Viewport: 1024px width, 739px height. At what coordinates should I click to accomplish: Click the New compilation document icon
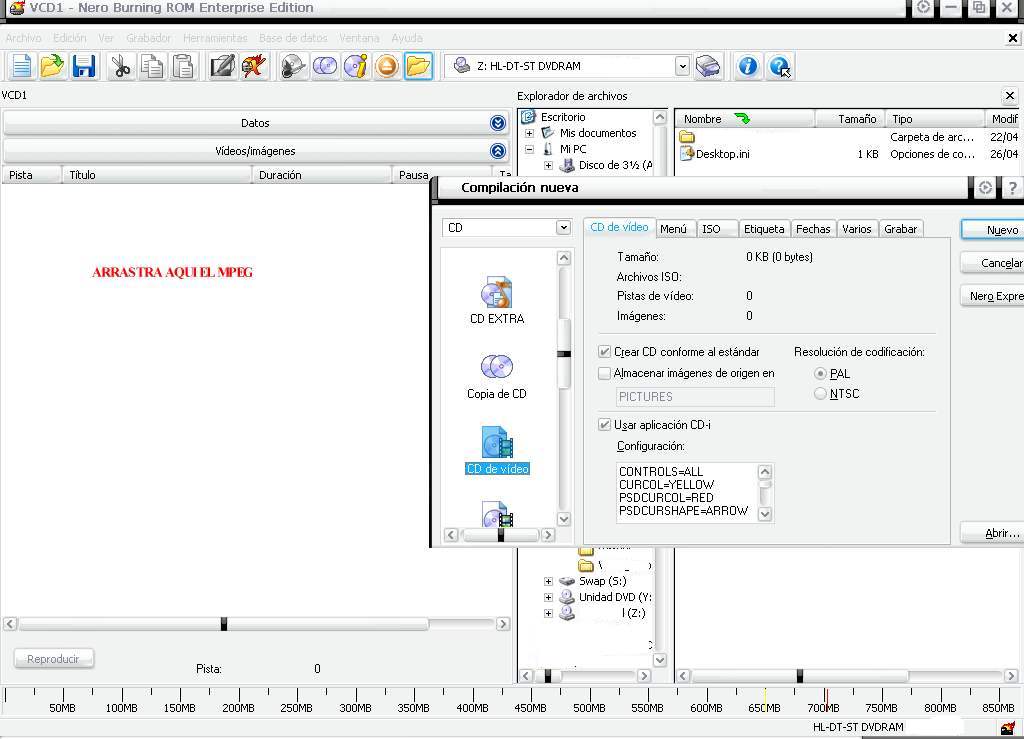(21, 67)
